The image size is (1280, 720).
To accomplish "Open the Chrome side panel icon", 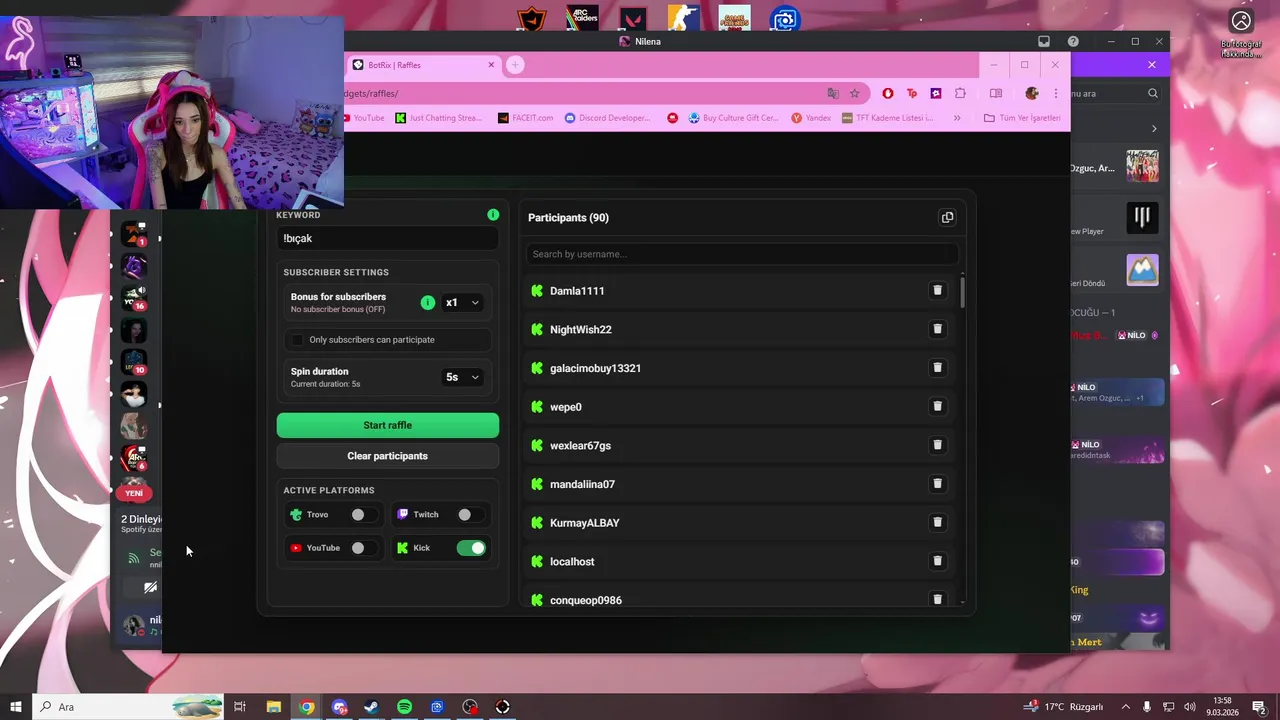I will [x=996, y=93].
